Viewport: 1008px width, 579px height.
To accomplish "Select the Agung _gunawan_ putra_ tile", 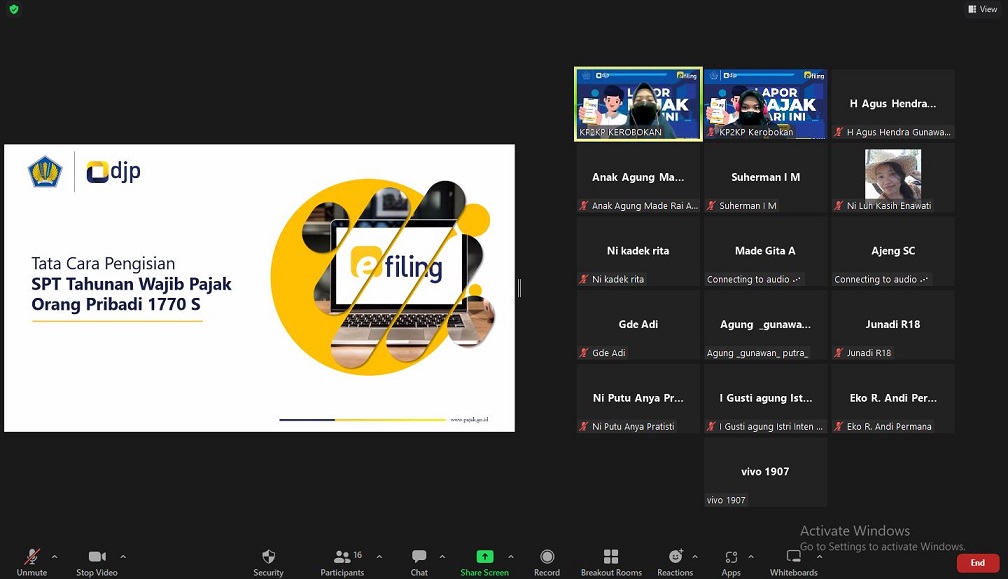I will click(765, 325).
